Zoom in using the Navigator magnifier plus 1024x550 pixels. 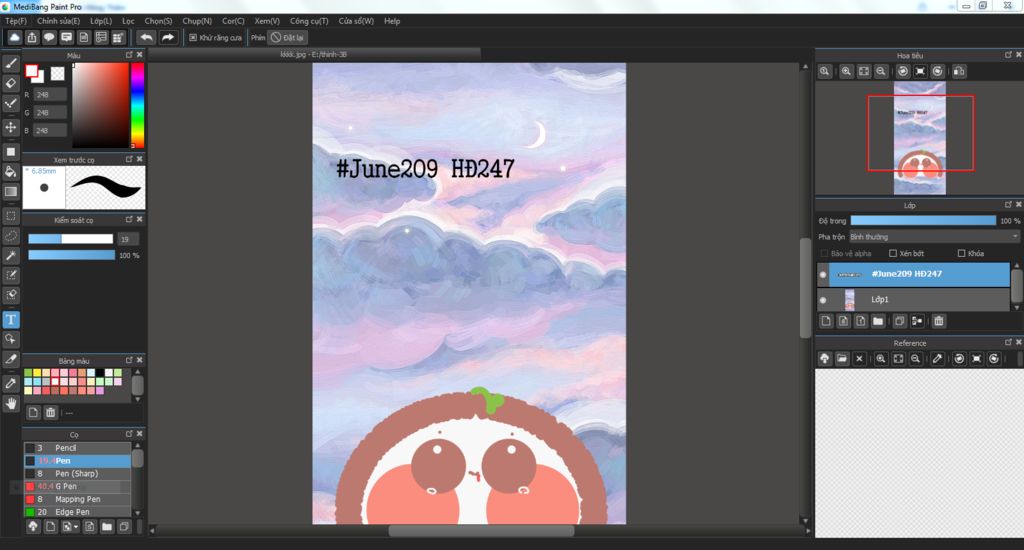[x=846, y=71]
